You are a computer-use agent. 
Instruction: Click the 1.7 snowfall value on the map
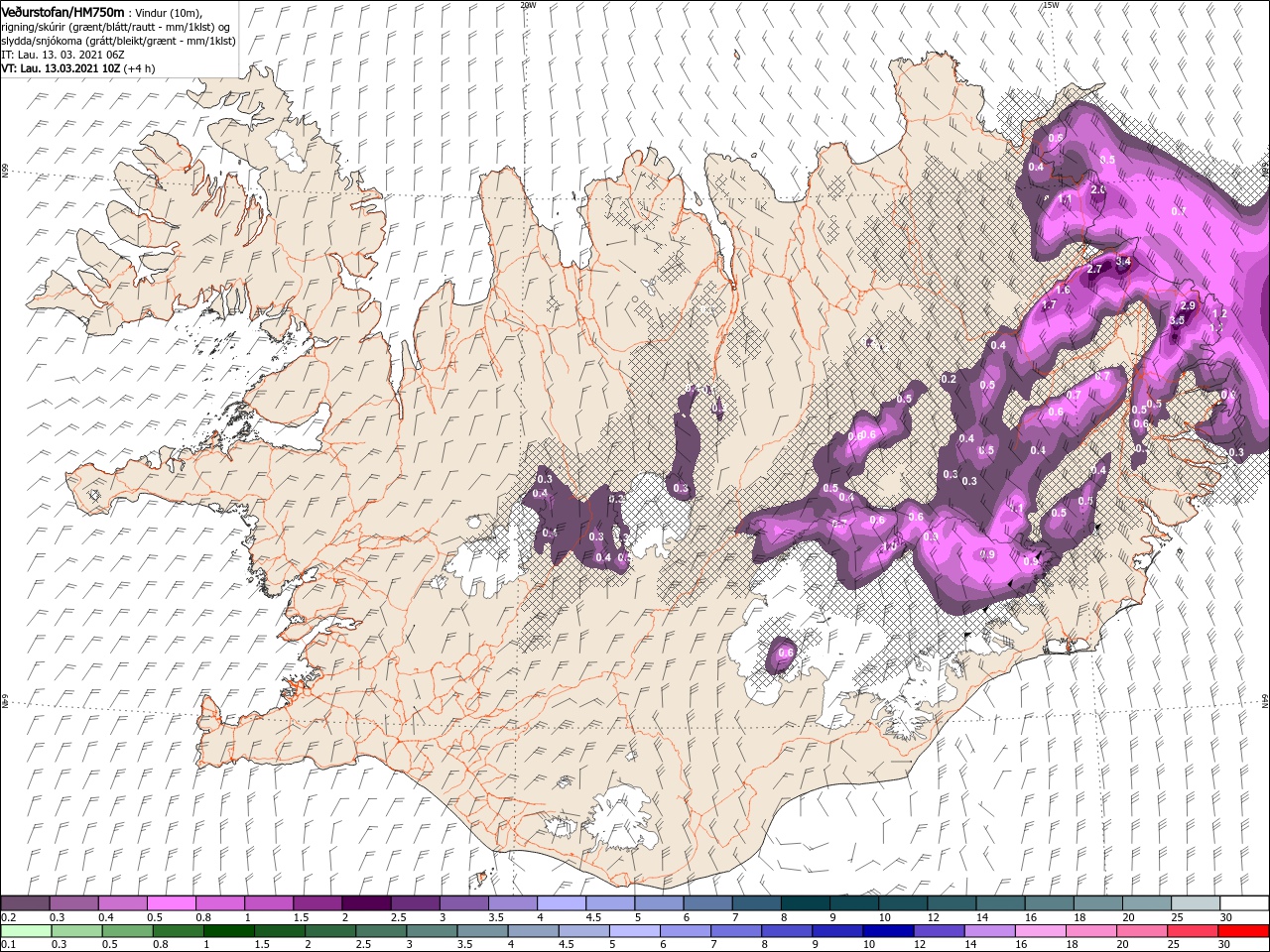pos(1049,305)
